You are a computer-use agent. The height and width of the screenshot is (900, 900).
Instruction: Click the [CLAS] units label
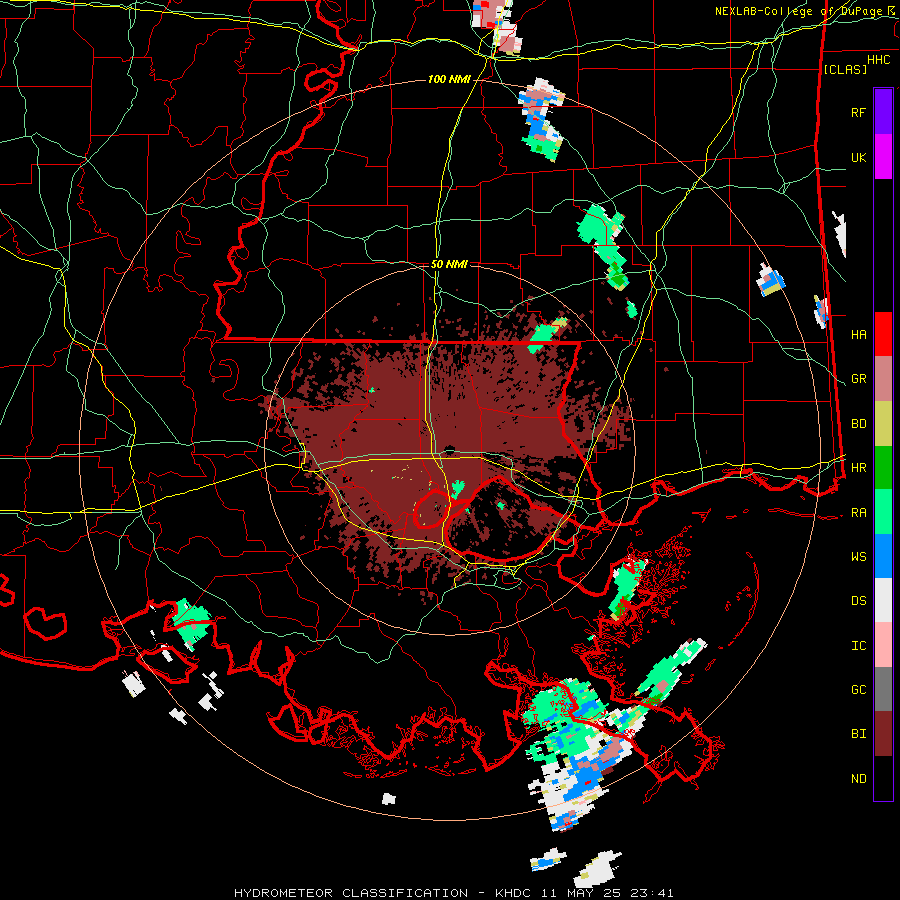pos(845,69)
